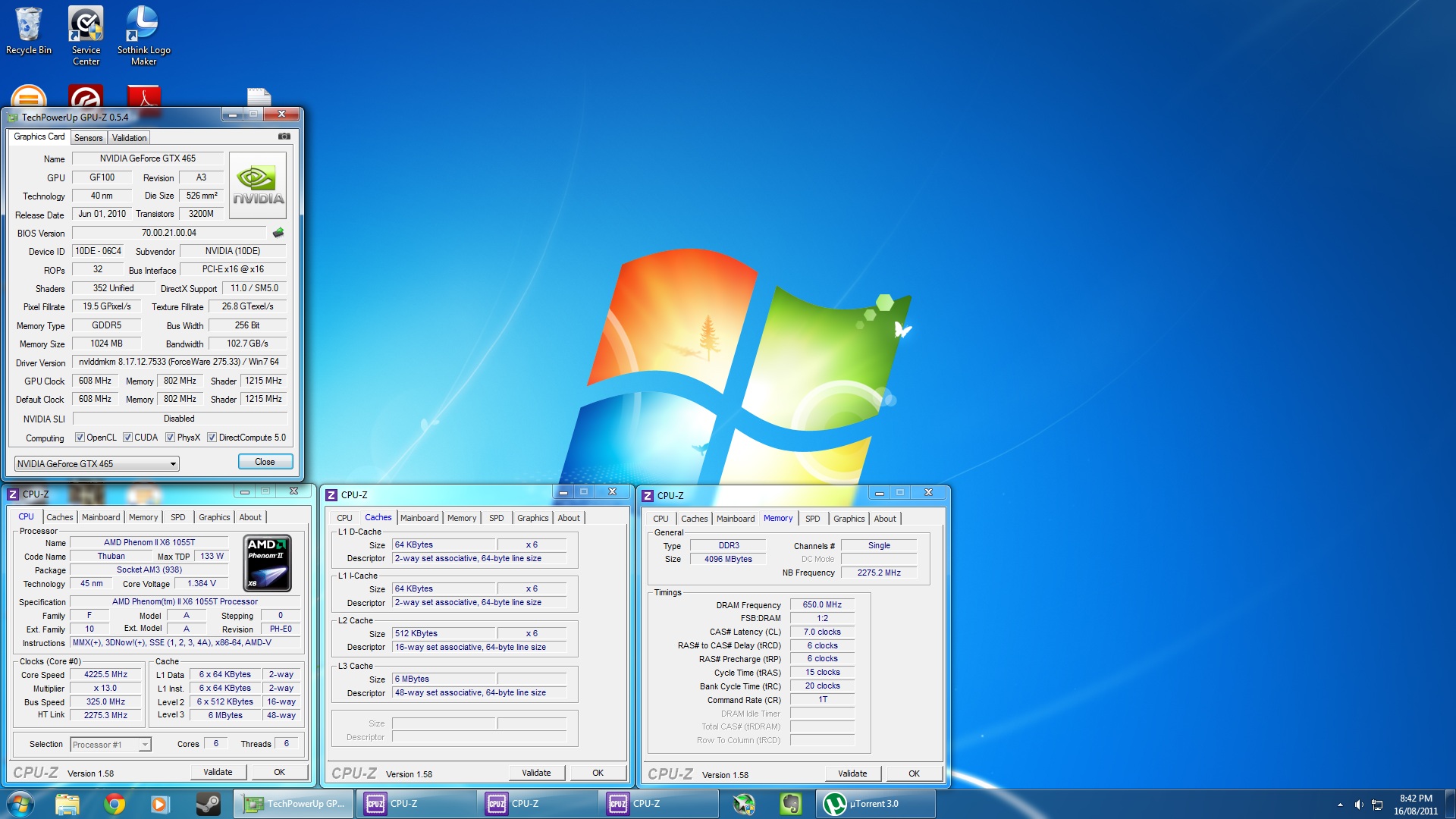1456x819 pixels.
Task: Click the Bandwidth value 102.7 GB/s
Action: pyautogui.click(x=247, y=344)
